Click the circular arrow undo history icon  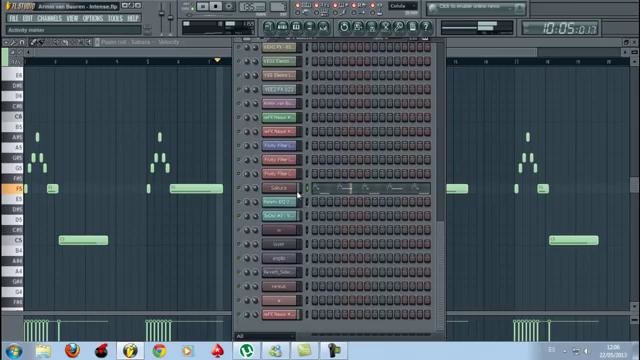(344, 27)
